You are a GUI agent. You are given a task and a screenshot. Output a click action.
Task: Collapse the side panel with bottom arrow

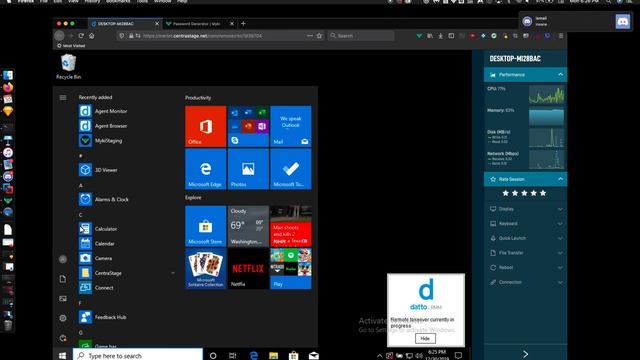(x=525, y=354)
